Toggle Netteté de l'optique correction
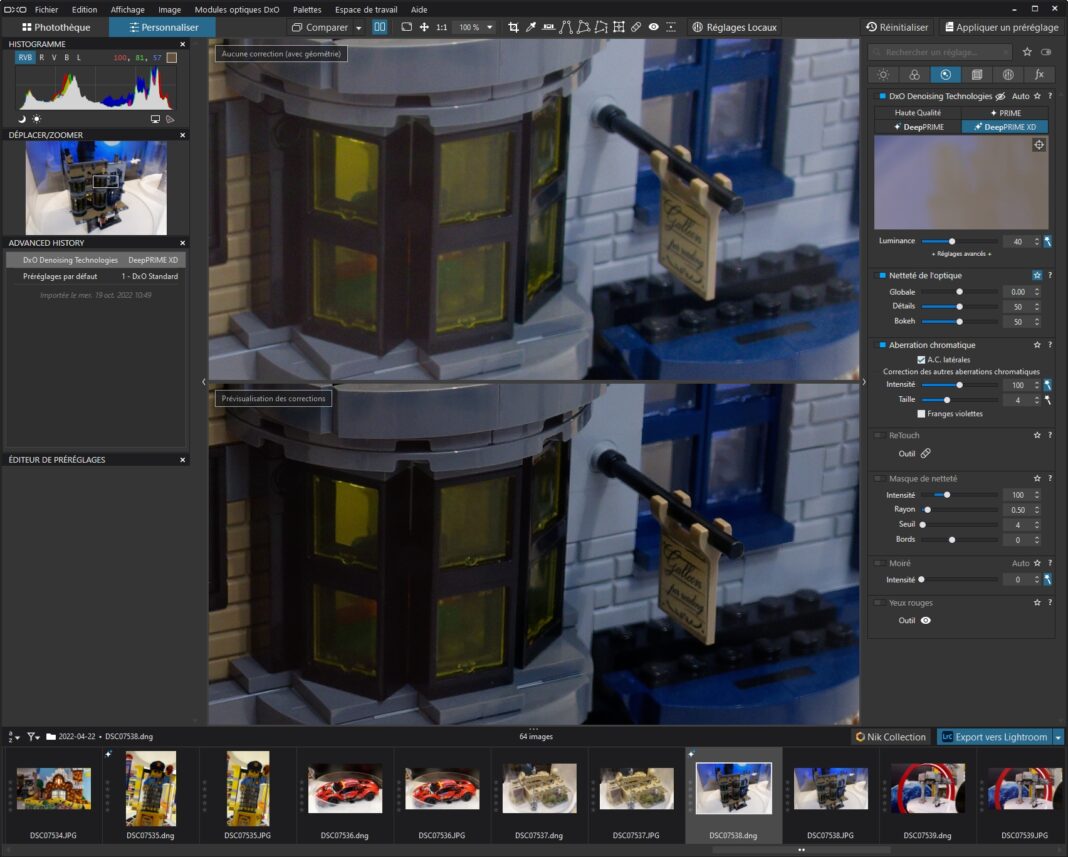 click(x=882, y=275)
